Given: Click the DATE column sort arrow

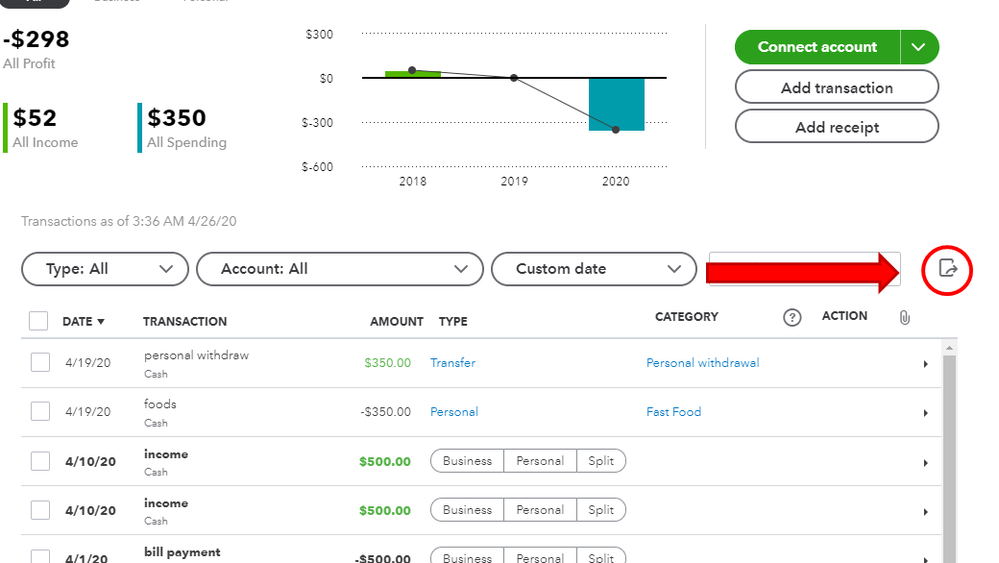Looking at the screenshot, I should click(x=101, y=322).
